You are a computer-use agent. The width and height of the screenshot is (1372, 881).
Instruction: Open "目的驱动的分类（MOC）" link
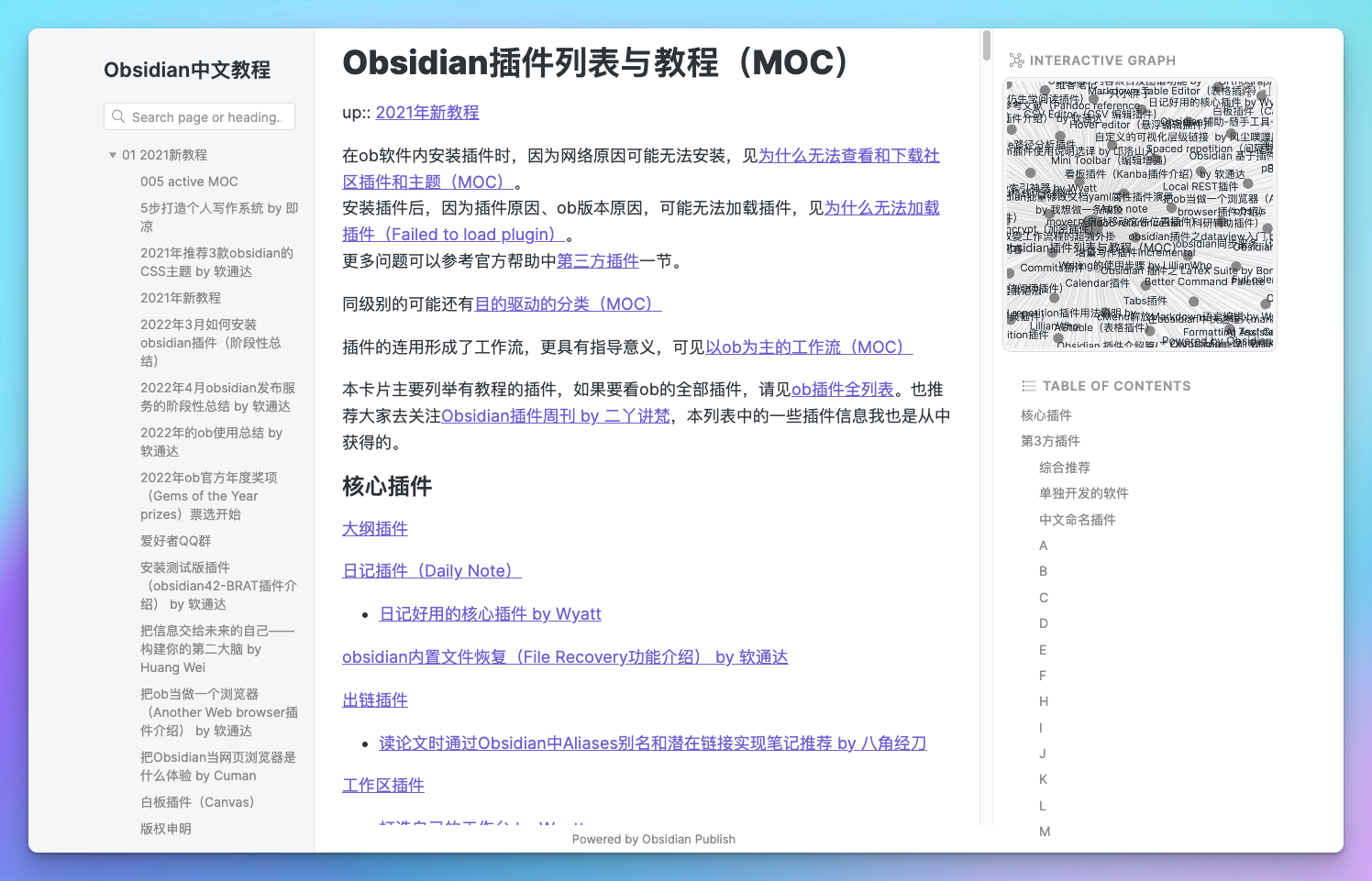pos(567,303)
